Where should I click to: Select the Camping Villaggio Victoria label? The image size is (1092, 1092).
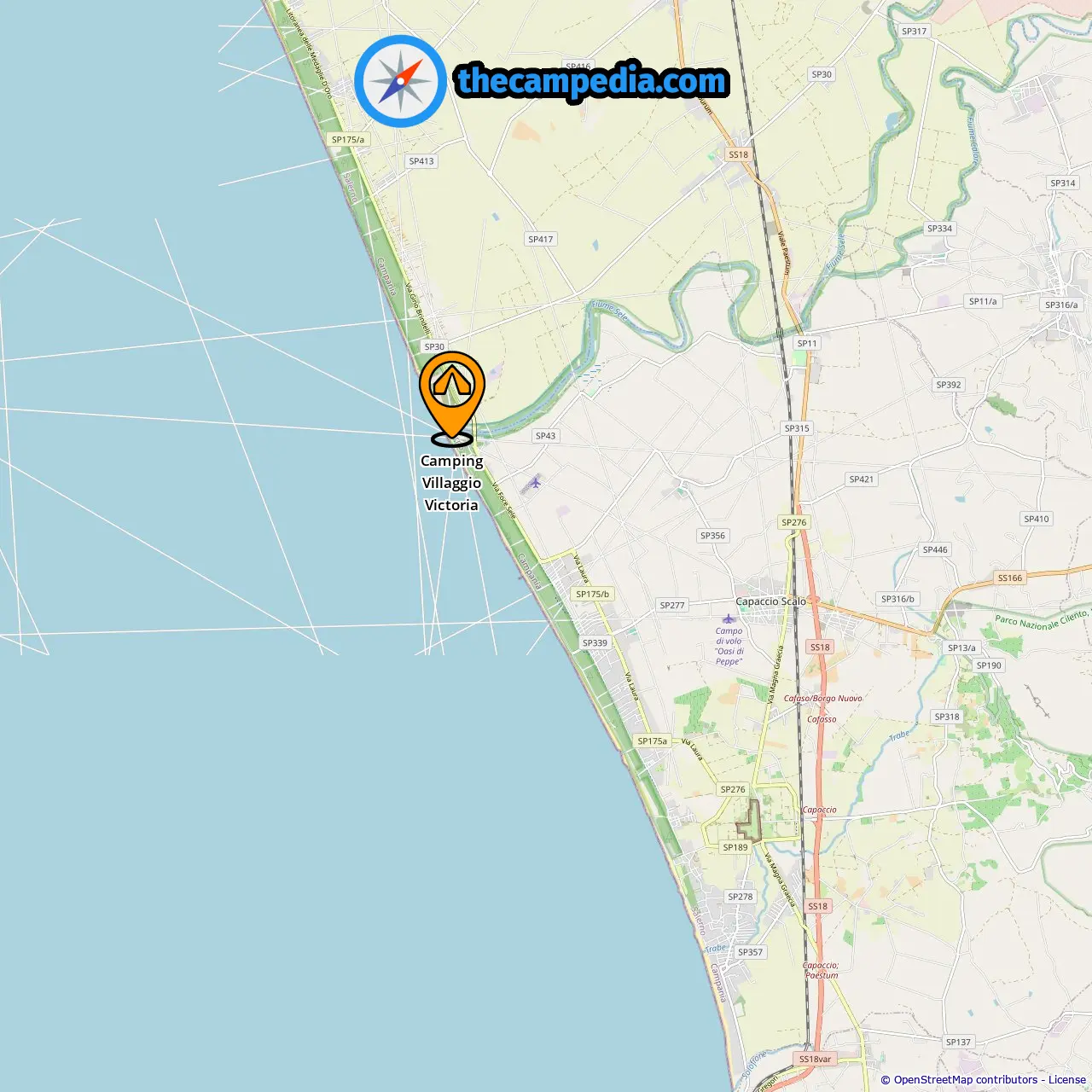pyautogui.click(x=451, y=483)
